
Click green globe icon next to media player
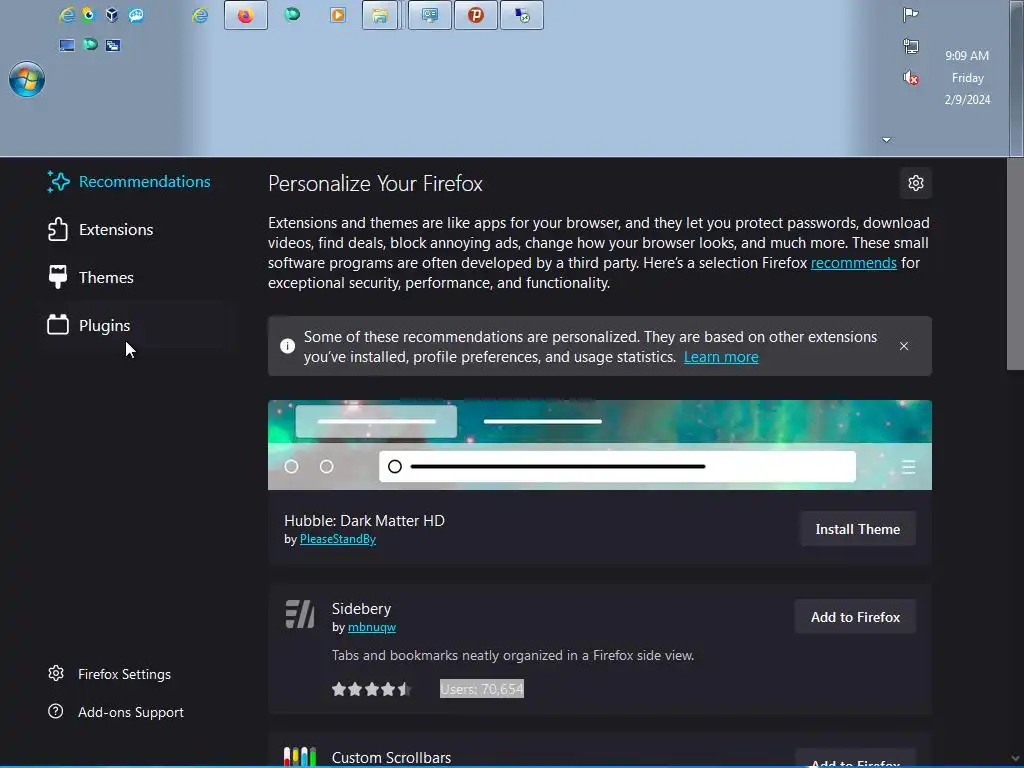[292, 14]
